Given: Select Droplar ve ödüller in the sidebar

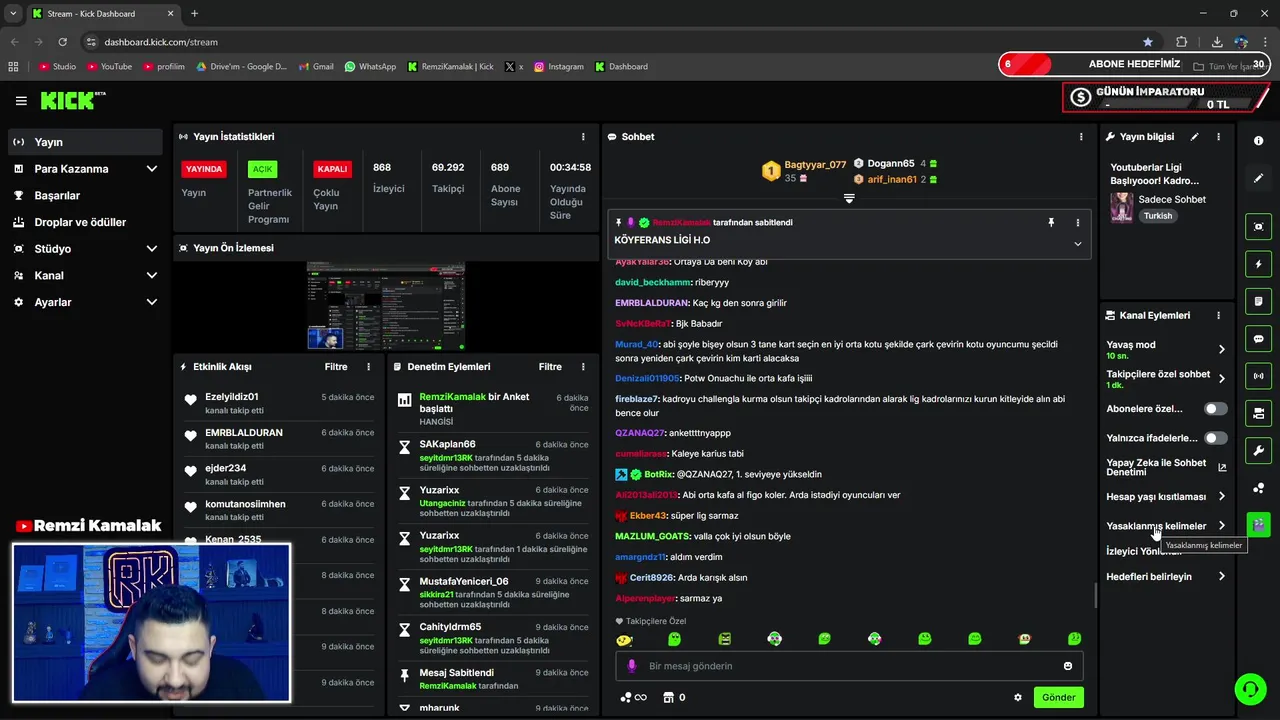Looking at the screenshot, I should pyautogui.click(x=85, y=222).
